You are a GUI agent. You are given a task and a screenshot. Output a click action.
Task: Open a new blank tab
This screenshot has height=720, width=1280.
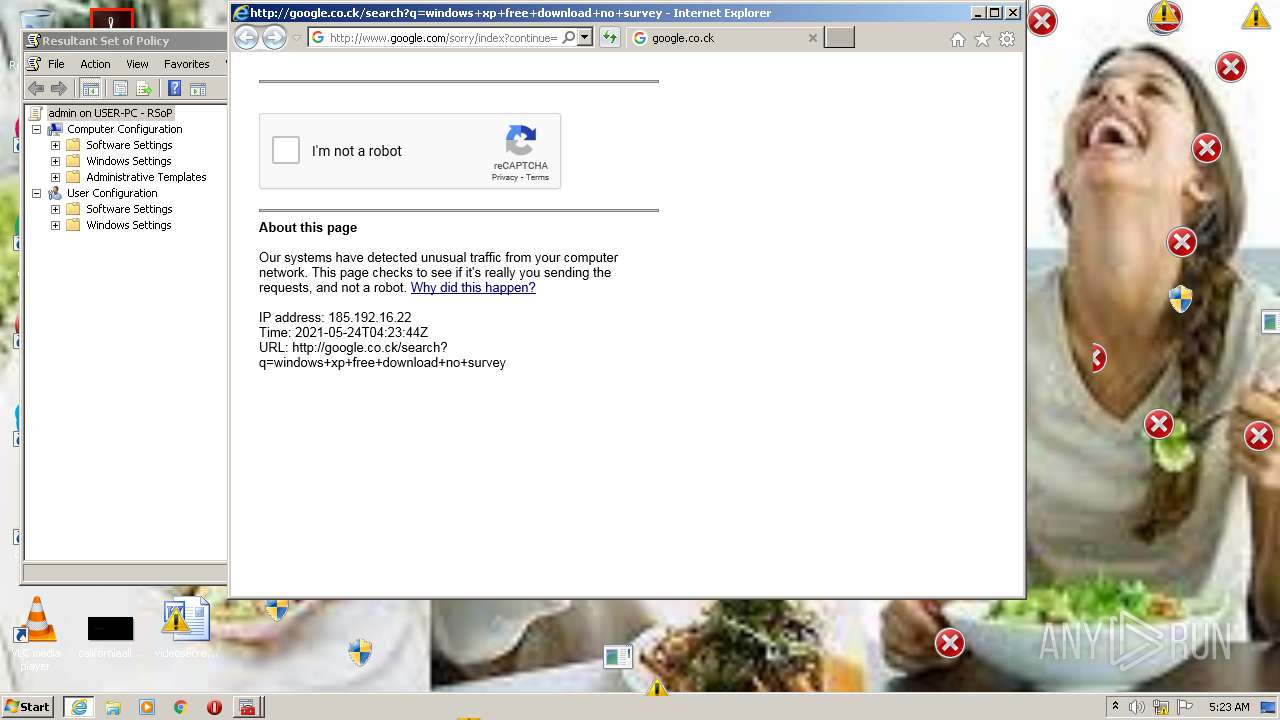click(x=840, y=37)
